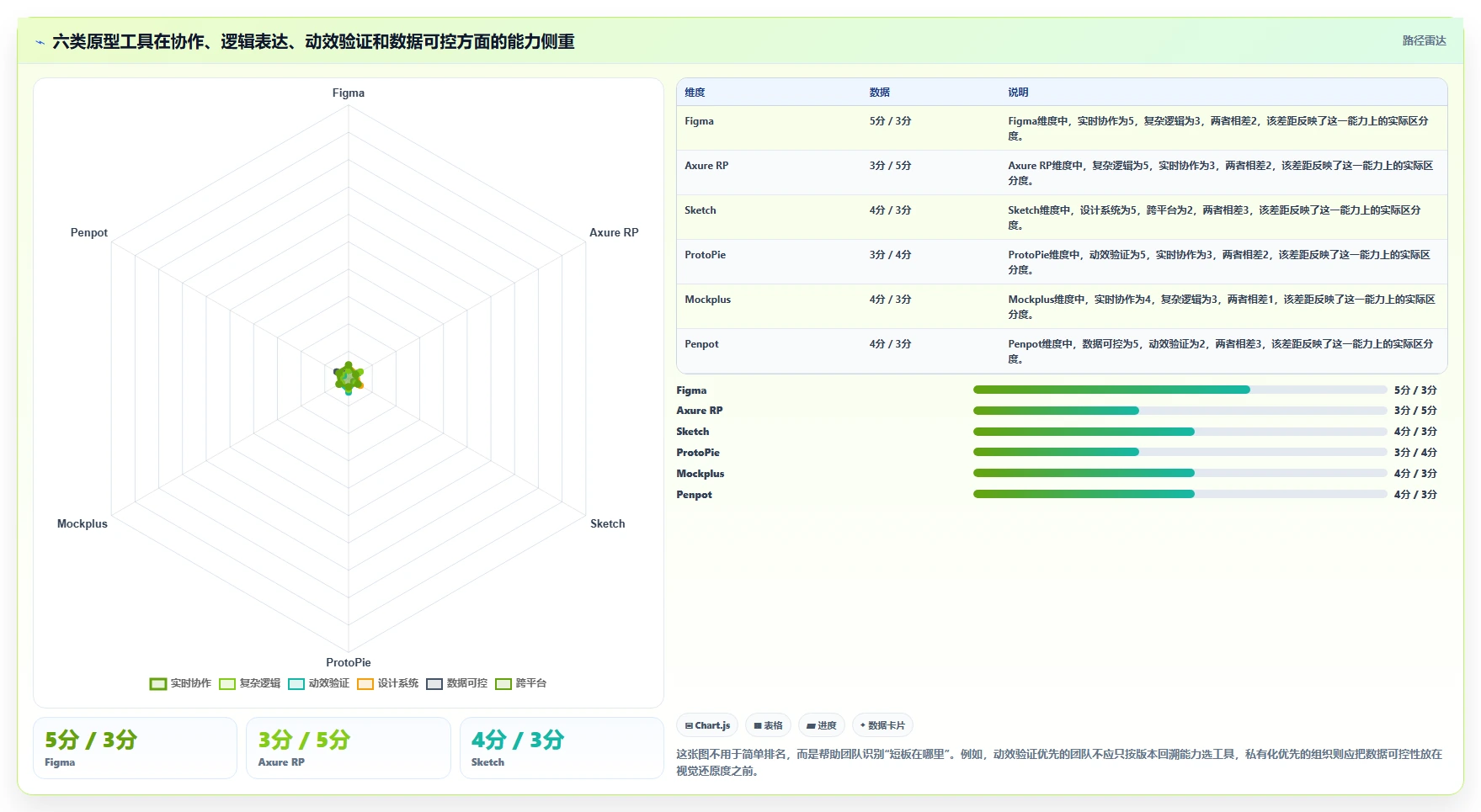Click the ProtoPie progress bar

click(x=1180, y=452)
